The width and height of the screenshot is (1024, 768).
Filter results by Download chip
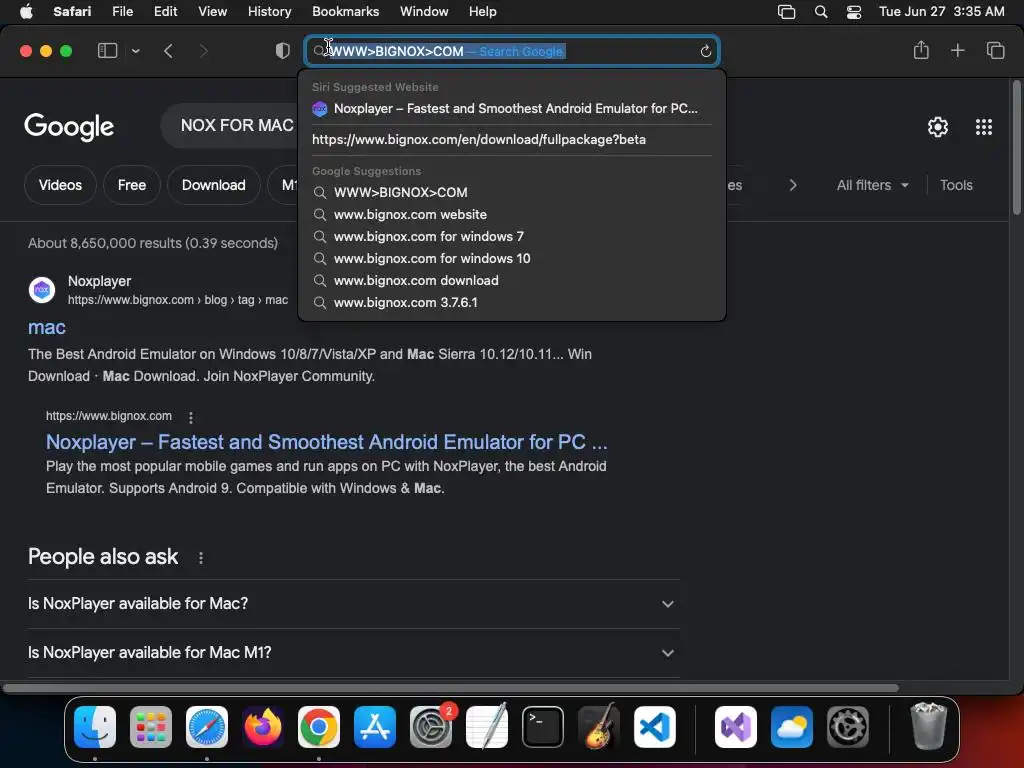(x=214, y=185)
